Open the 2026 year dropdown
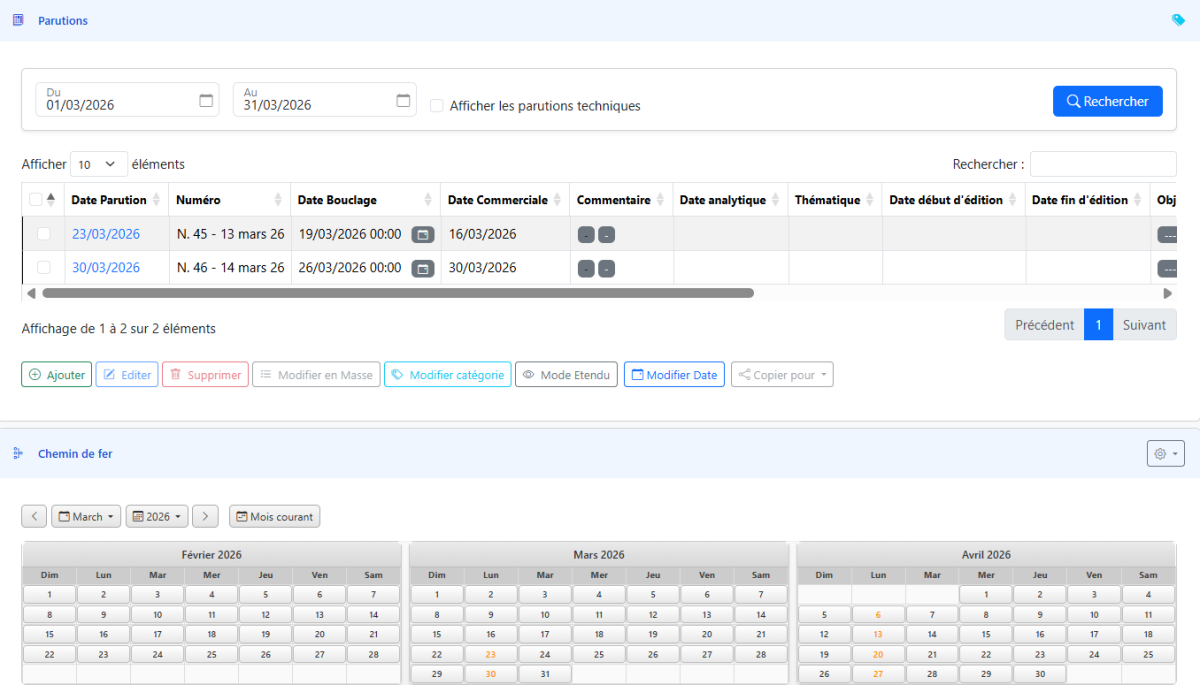 (157, 517)
